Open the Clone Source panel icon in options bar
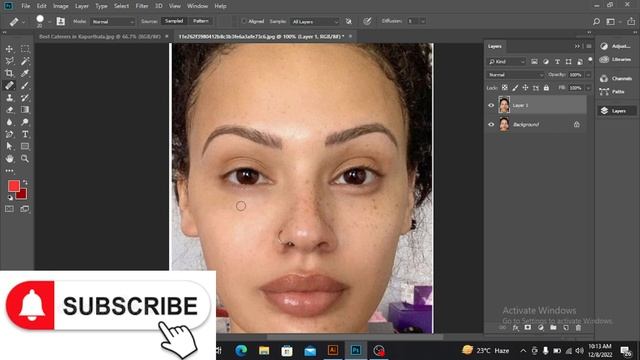The height and width of the screenshot is (360, 640). (x=60, y=21)
